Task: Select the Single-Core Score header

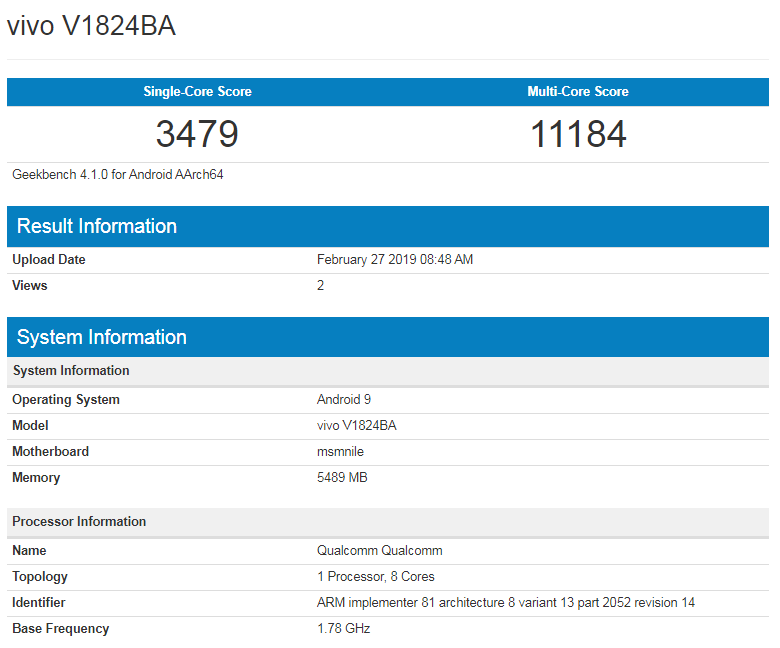Action: pyautogui.click(x=197, y=92)
